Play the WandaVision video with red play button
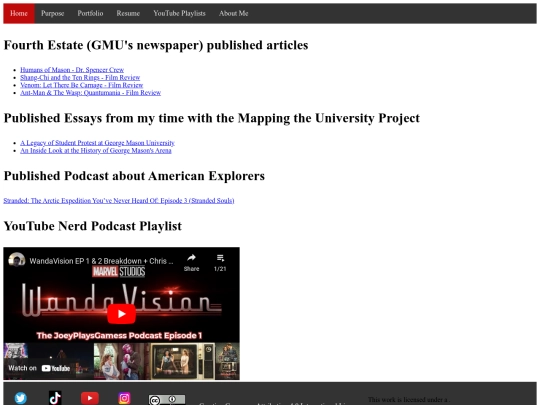 point(122,314)
